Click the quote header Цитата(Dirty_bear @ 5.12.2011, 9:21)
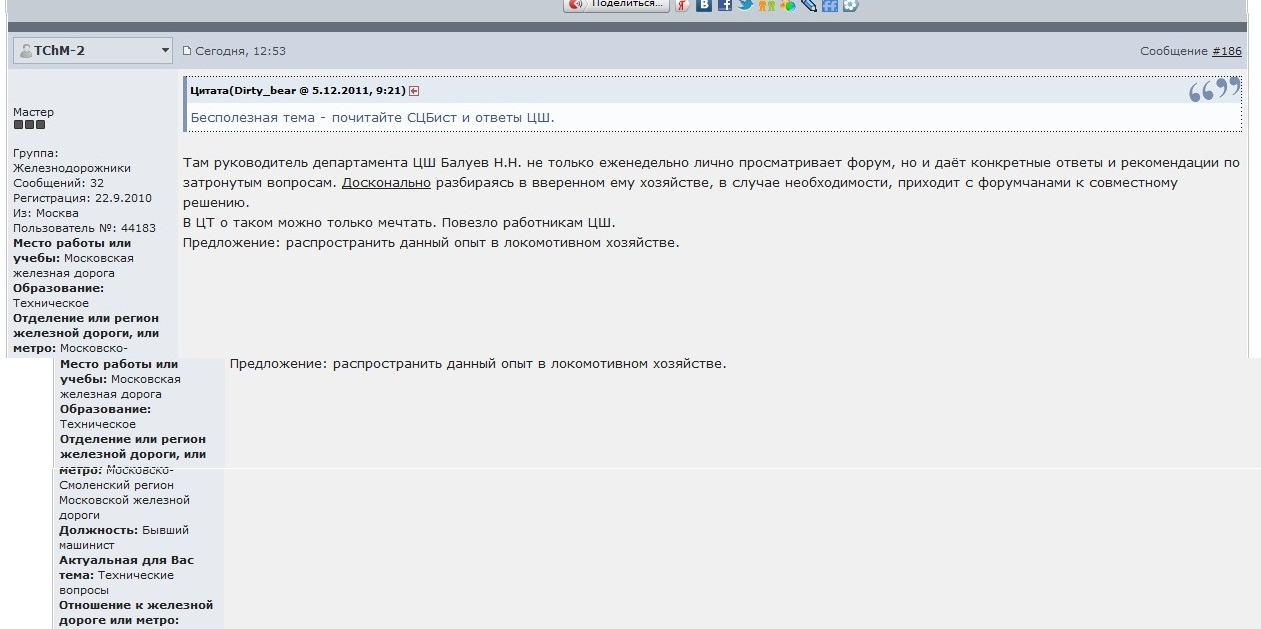The image size is (1261, 629). tap(298, 91)
